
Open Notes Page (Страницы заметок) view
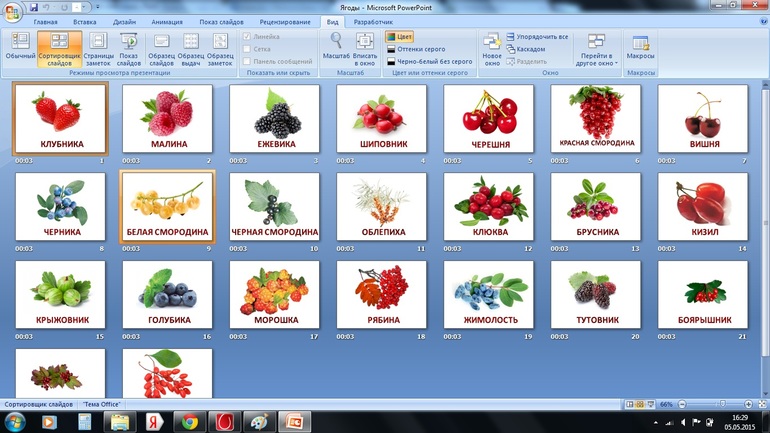[x=98, y=47]
